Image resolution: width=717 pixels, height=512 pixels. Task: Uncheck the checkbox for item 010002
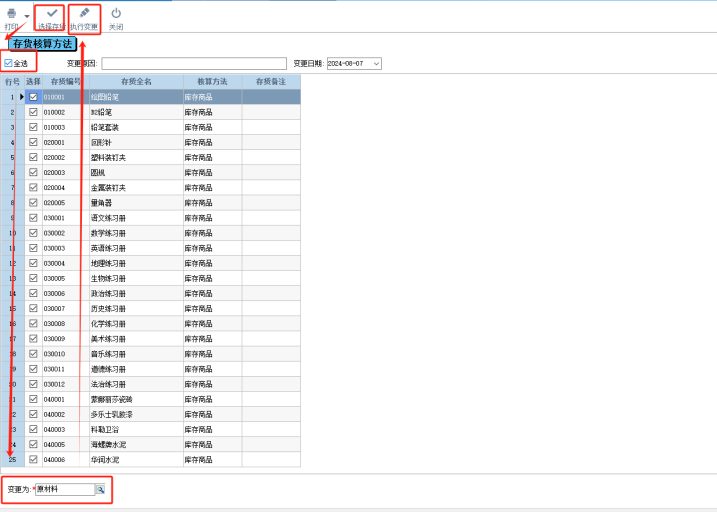pyautogui.click(x=33, y=112)
